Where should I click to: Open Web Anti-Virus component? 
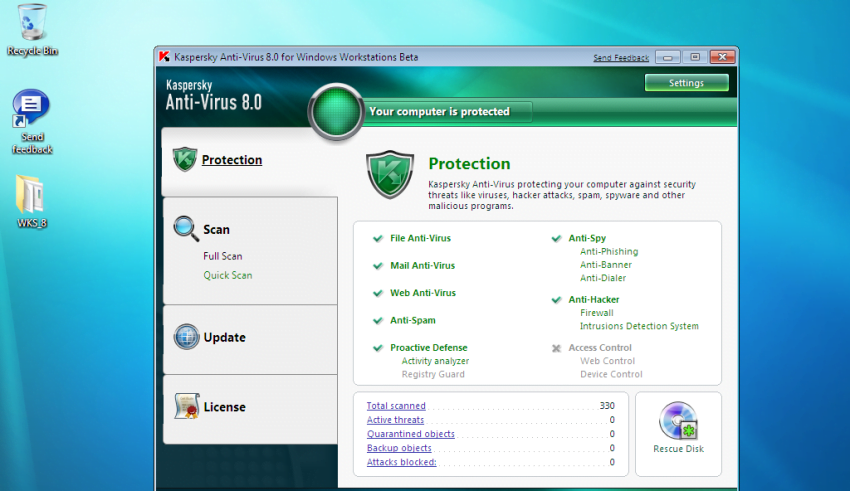(423, 293)
